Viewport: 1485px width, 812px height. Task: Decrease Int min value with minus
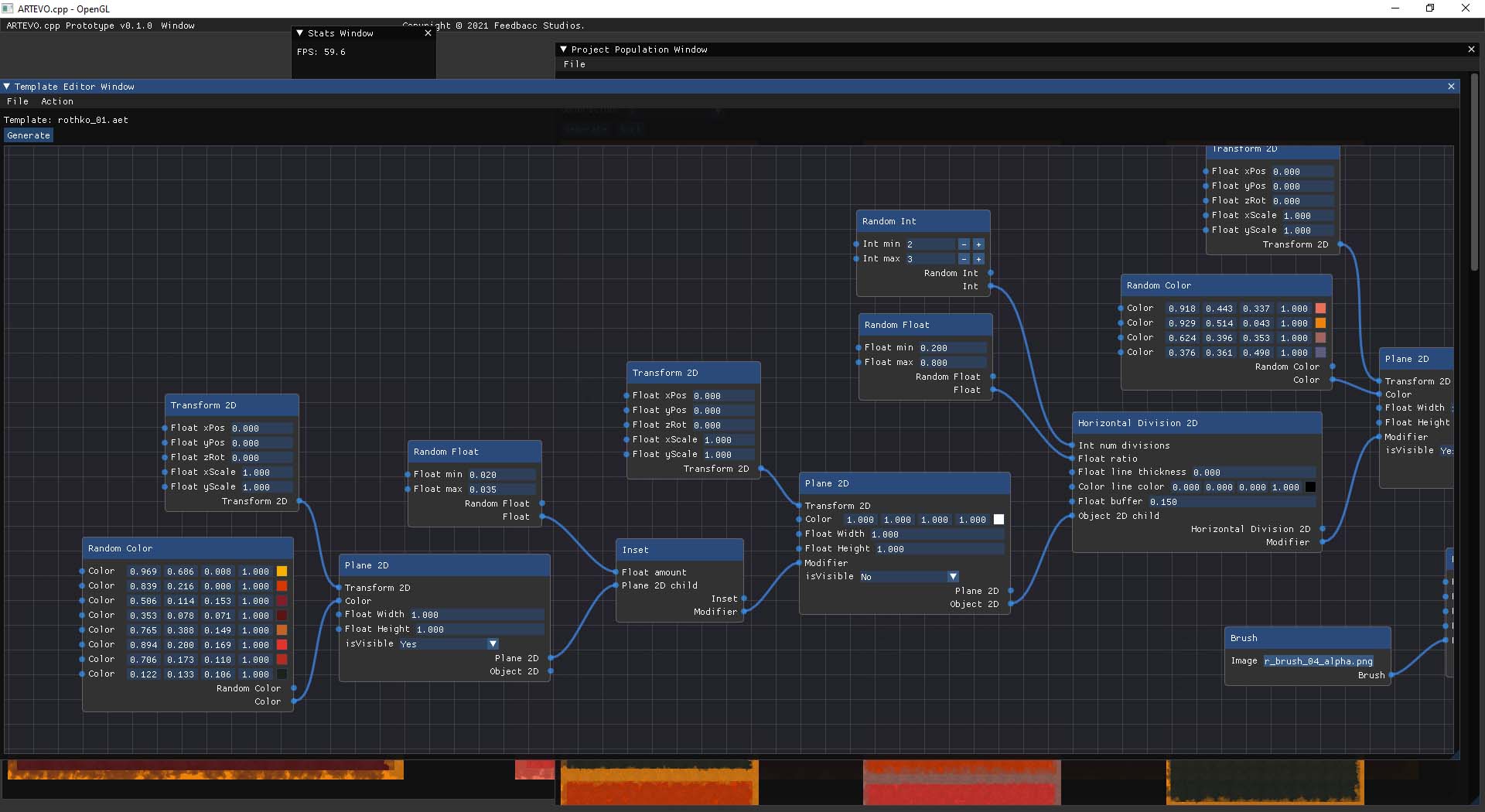pos(964,244)
